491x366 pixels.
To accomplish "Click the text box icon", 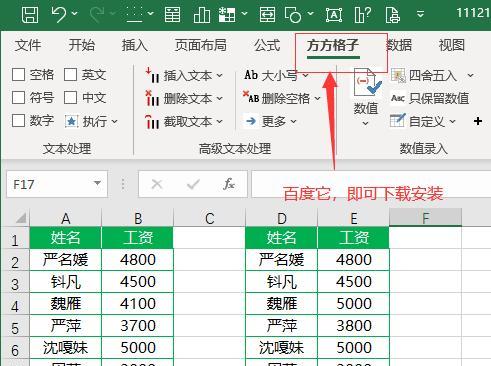I will tap(334, 14).
